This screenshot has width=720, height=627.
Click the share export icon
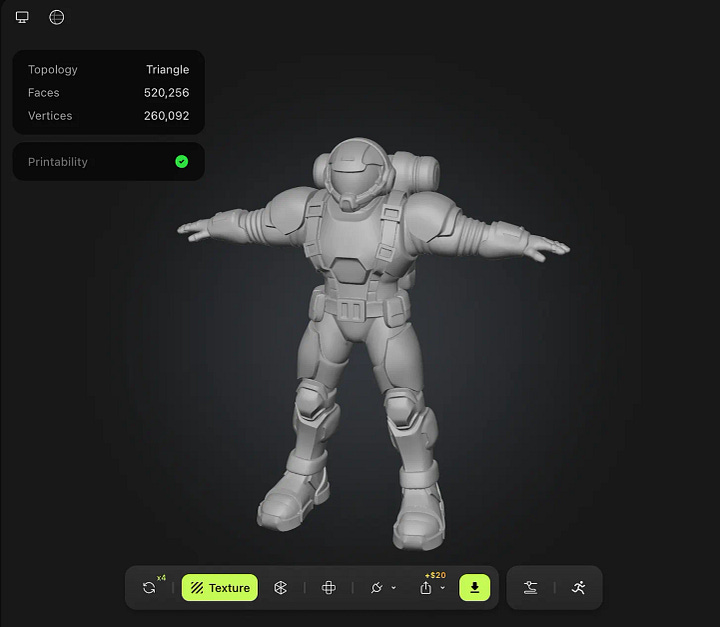click(x=426, y=588)
